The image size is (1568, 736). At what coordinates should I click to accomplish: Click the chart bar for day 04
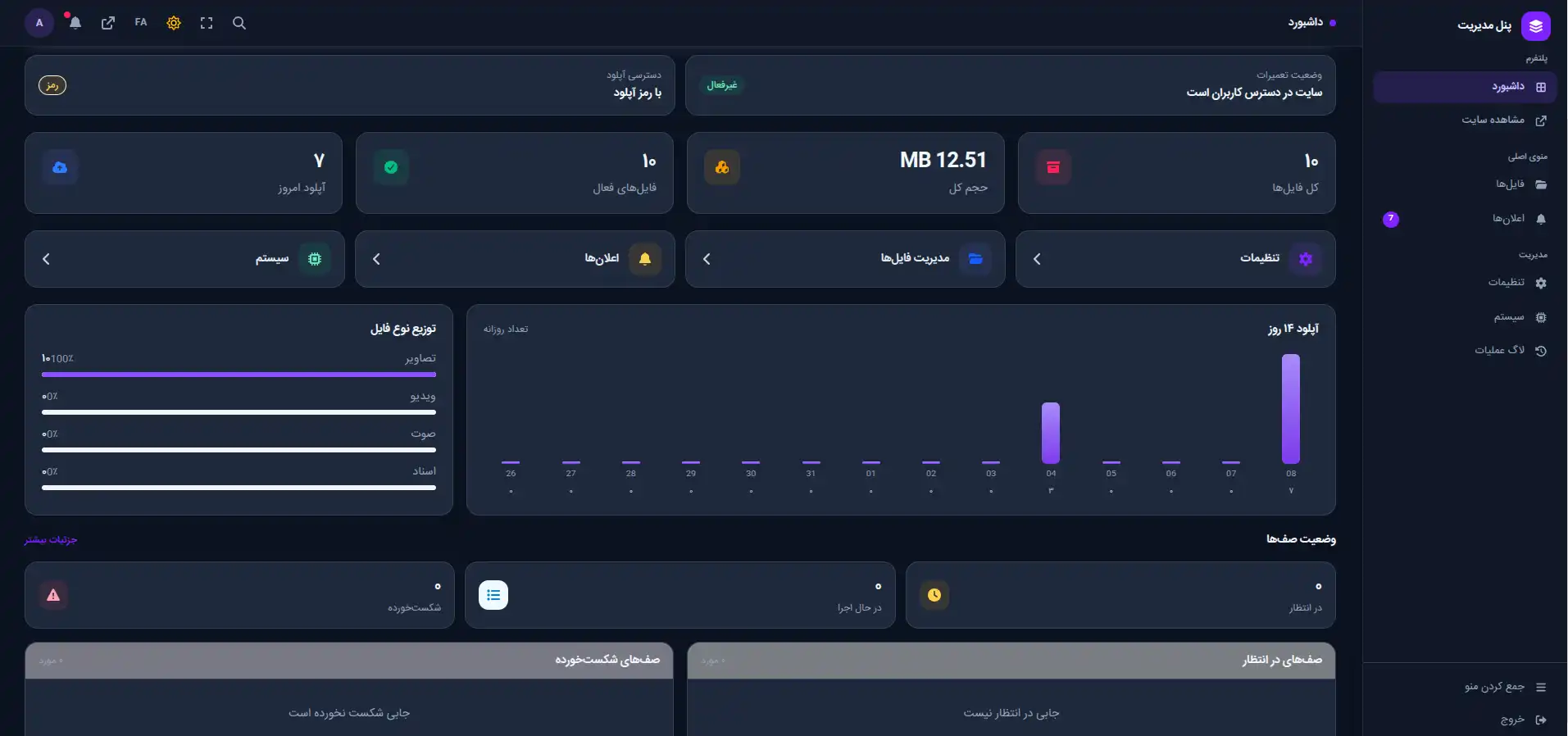1051,433
